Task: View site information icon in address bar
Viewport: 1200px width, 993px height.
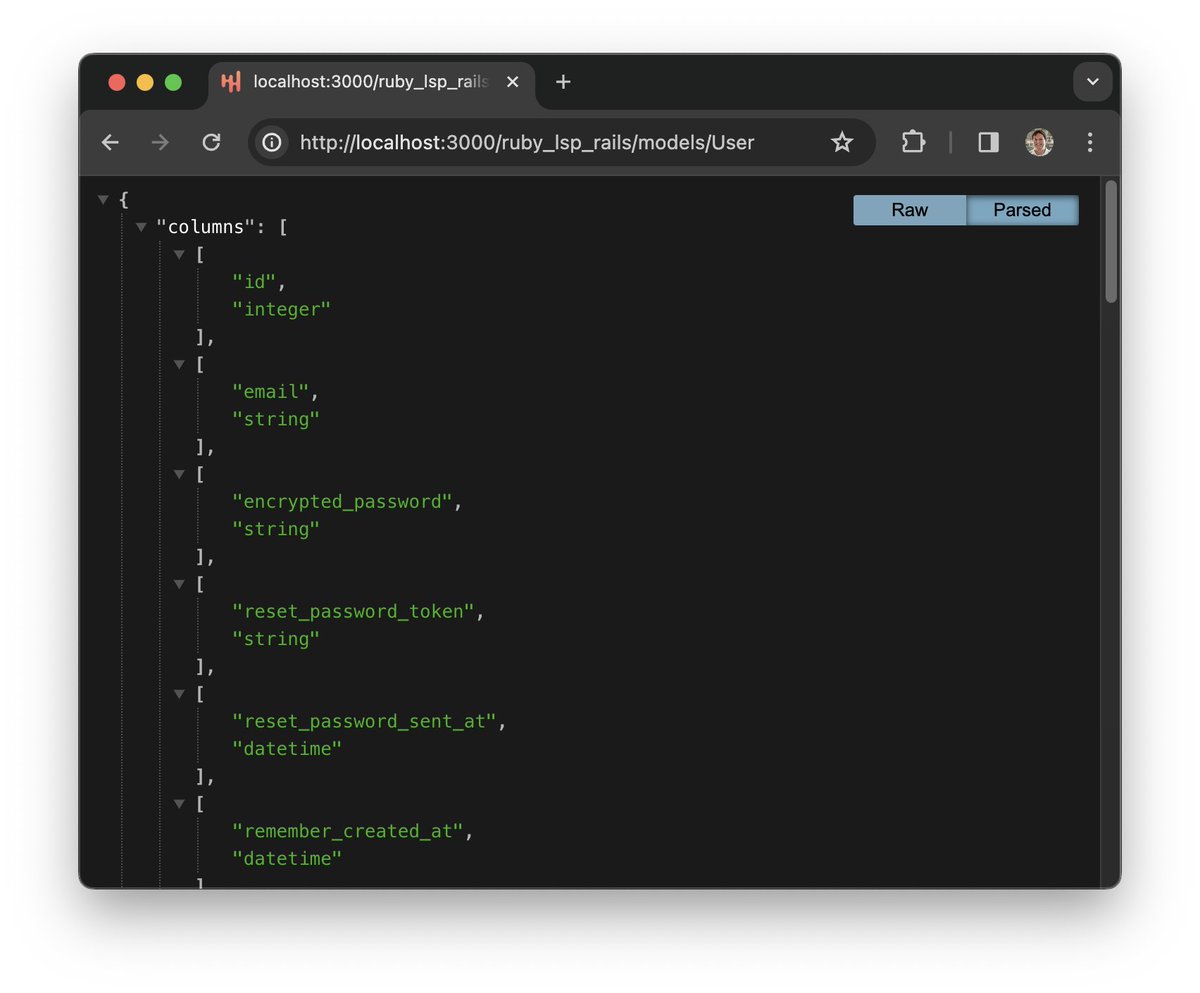Action: 272,143
